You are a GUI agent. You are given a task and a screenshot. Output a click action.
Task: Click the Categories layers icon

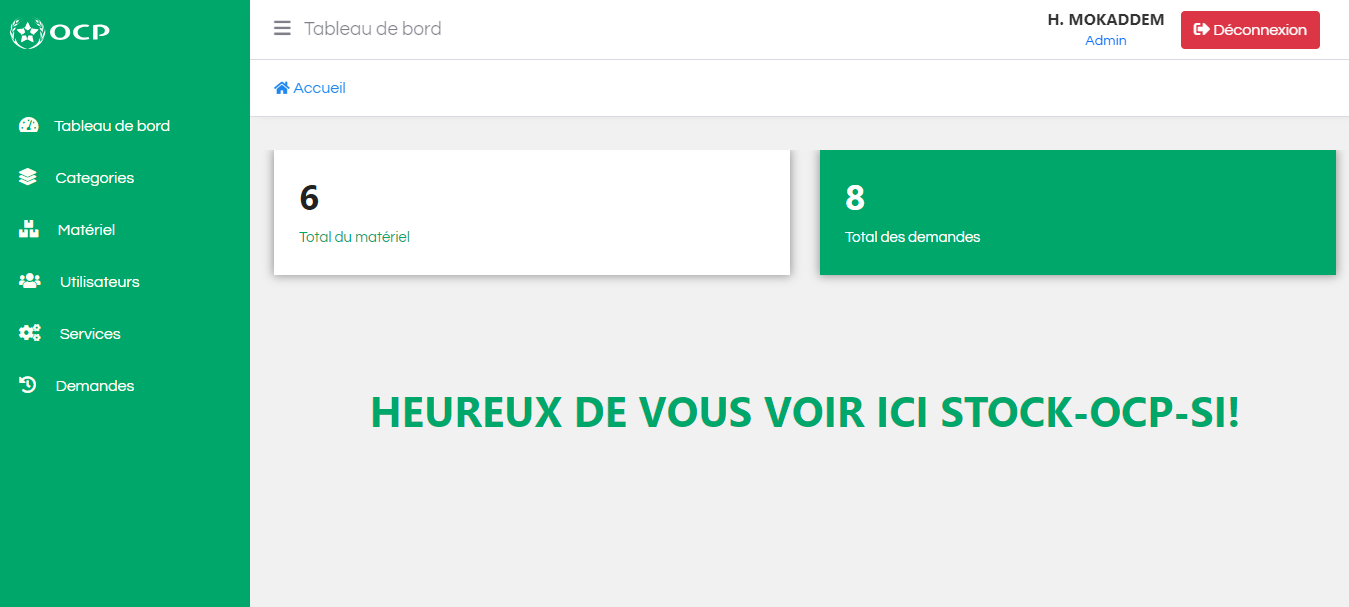point(28,177)
